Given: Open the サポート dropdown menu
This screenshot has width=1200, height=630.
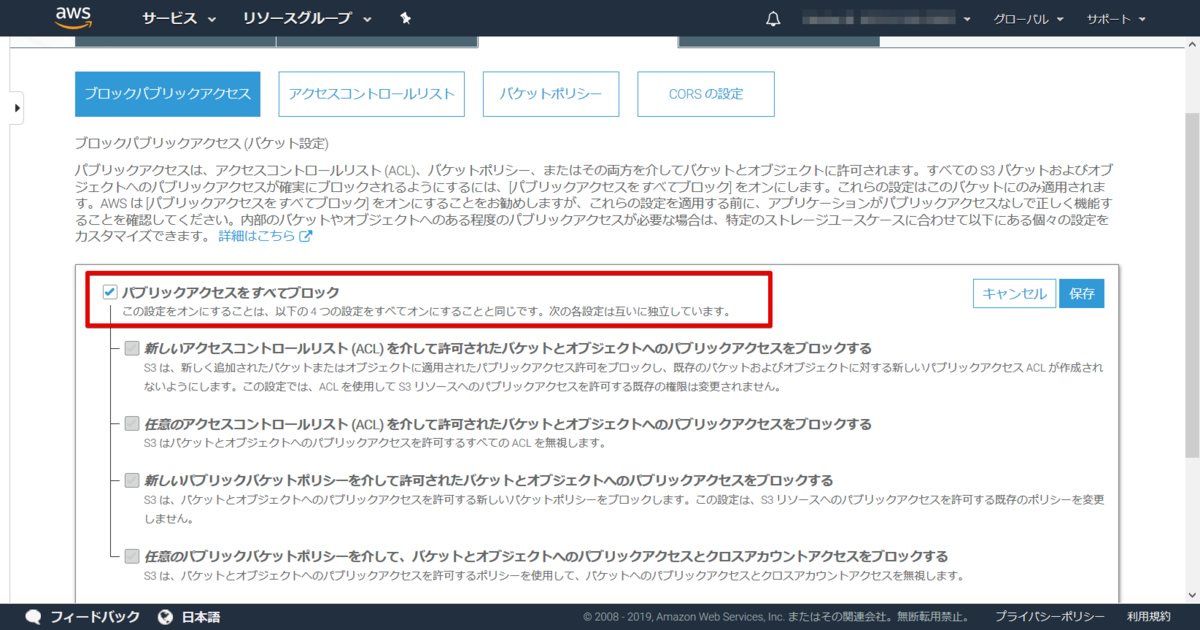Looking at the screenshot, I should pyautogui.click(x=1116, y=19).
